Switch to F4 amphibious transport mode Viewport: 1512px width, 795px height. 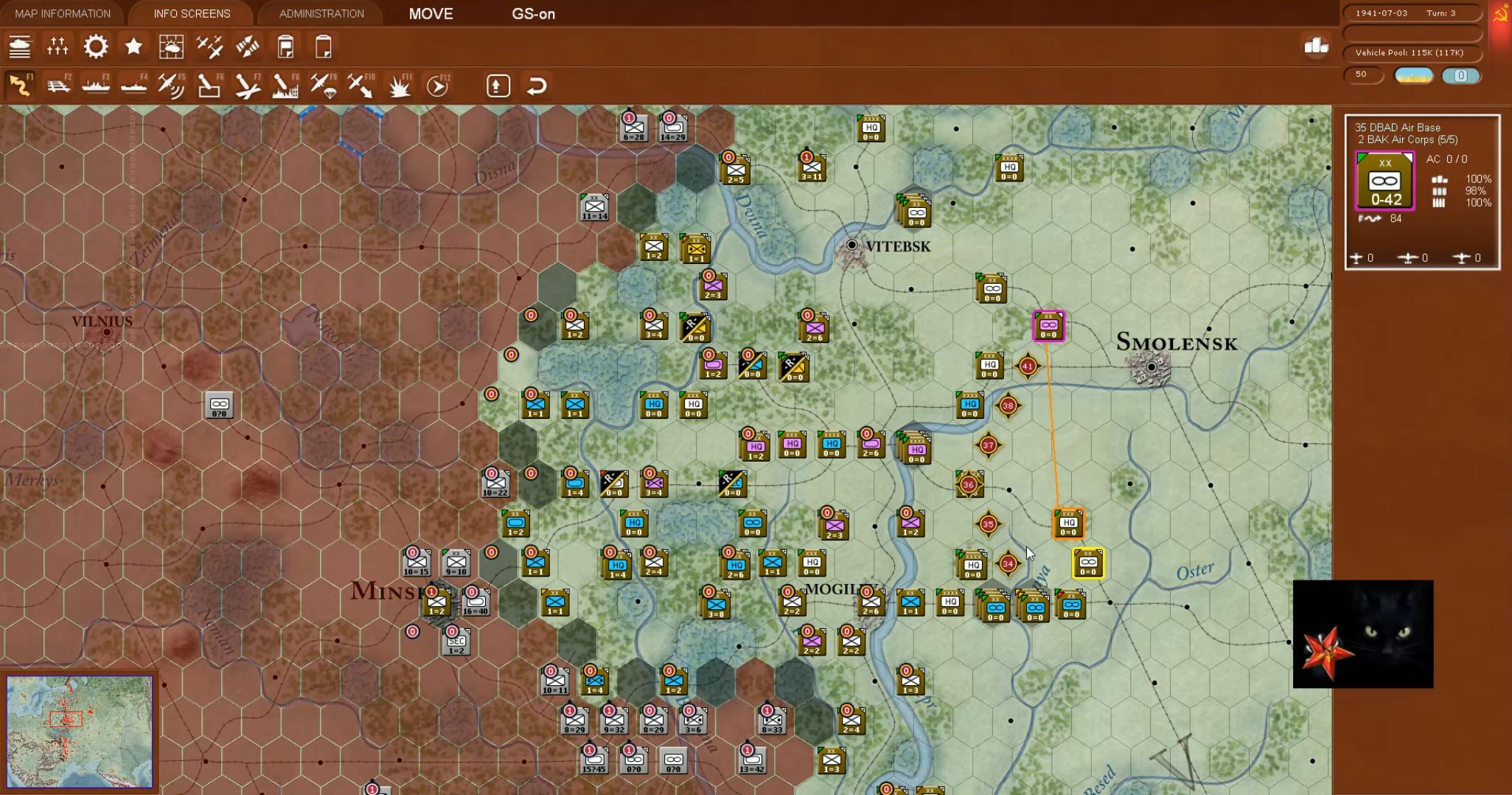tap(134, 86)
